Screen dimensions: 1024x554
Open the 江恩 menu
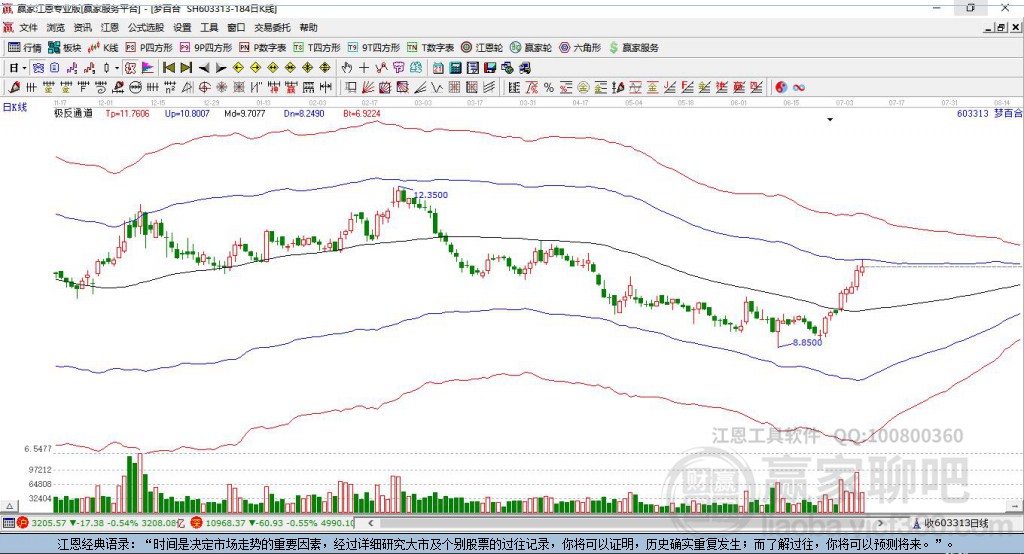coord(110,27)
